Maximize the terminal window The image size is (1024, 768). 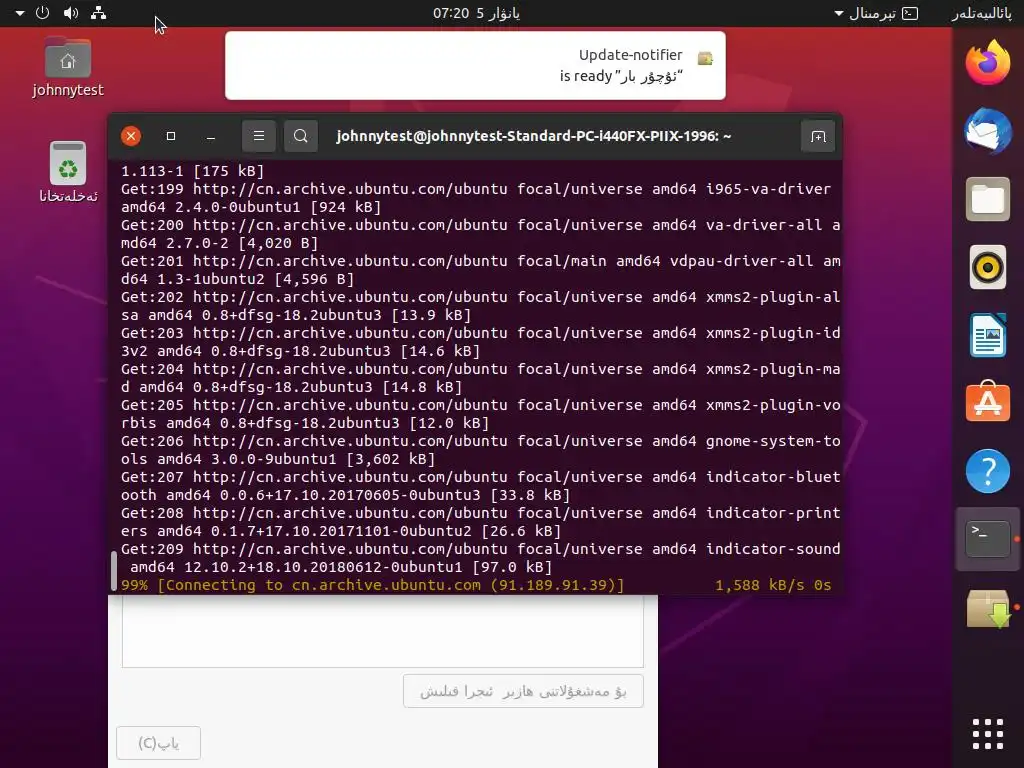click(171, 136)
